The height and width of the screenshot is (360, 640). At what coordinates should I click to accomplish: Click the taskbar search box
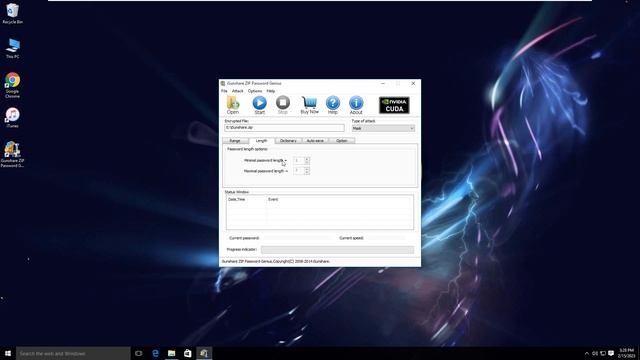pyautogui.click(x=73, y=353)
